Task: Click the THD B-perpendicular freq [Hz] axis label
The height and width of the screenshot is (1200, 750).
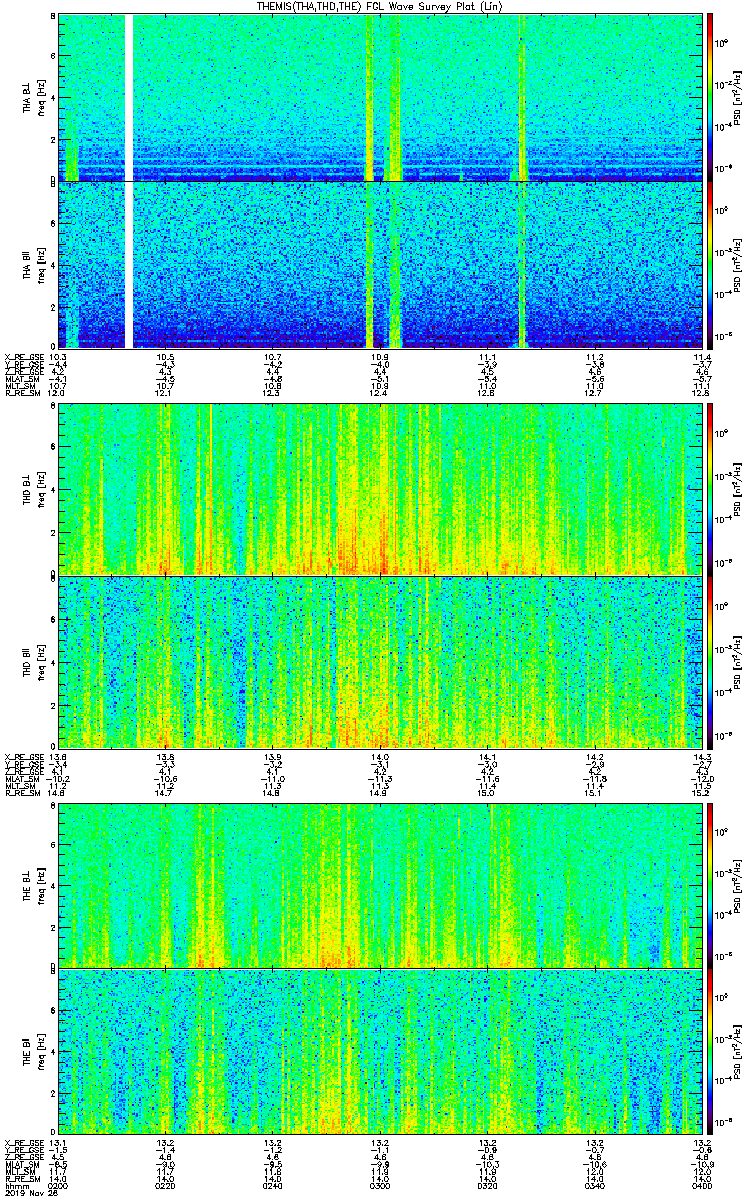Action: (x=41, y=489)
